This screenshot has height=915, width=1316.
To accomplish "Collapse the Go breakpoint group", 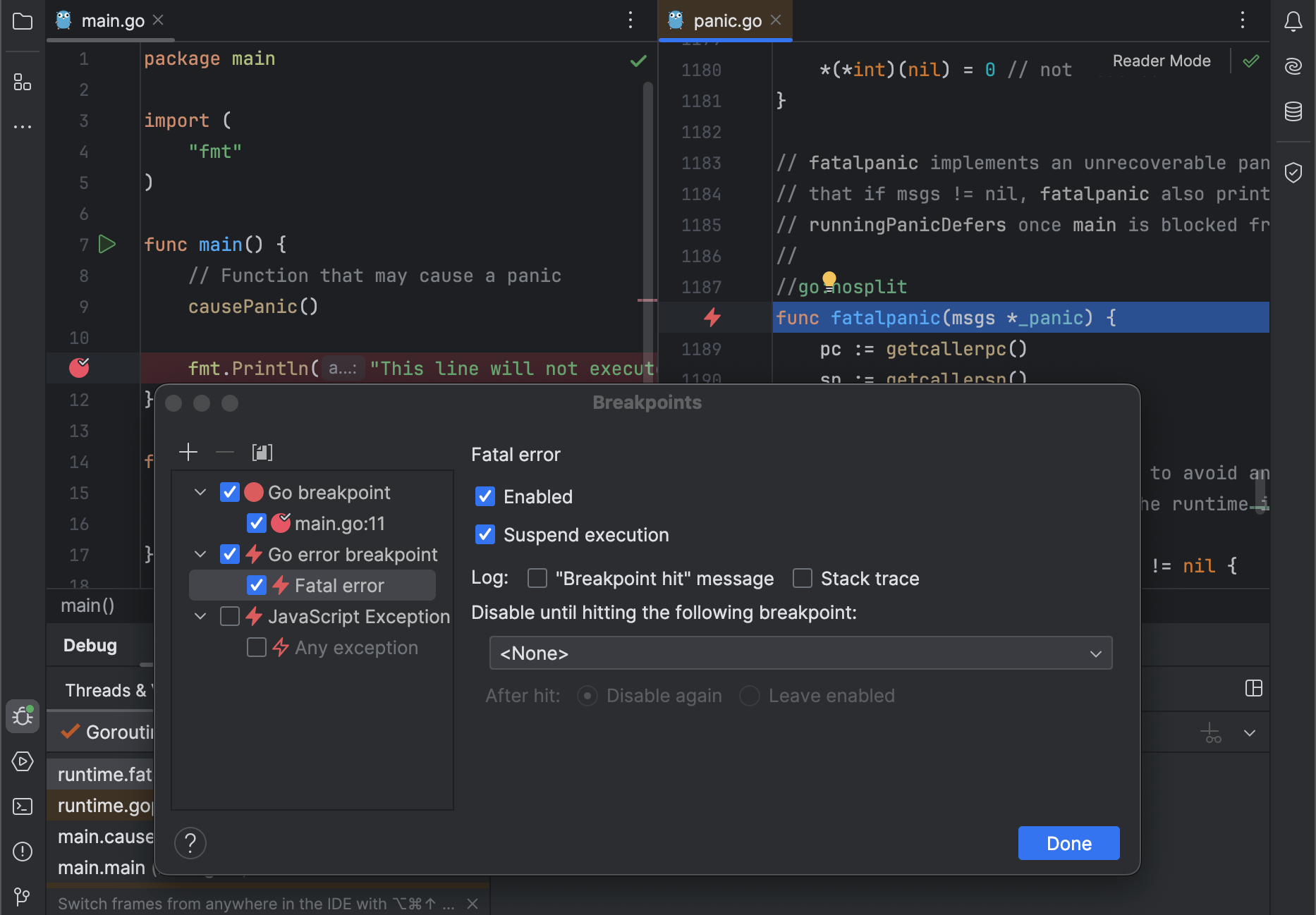I will (x=200, y=492).
